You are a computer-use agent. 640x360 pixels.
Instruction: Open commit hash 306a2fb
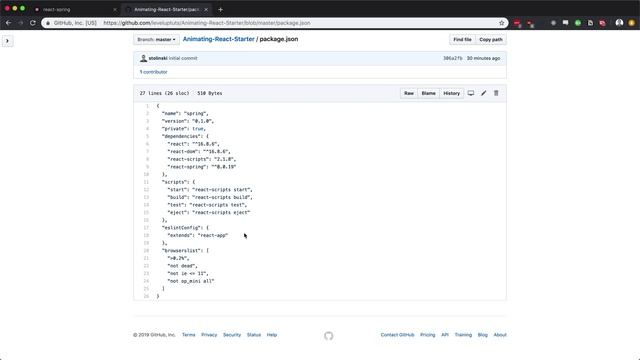453,58
